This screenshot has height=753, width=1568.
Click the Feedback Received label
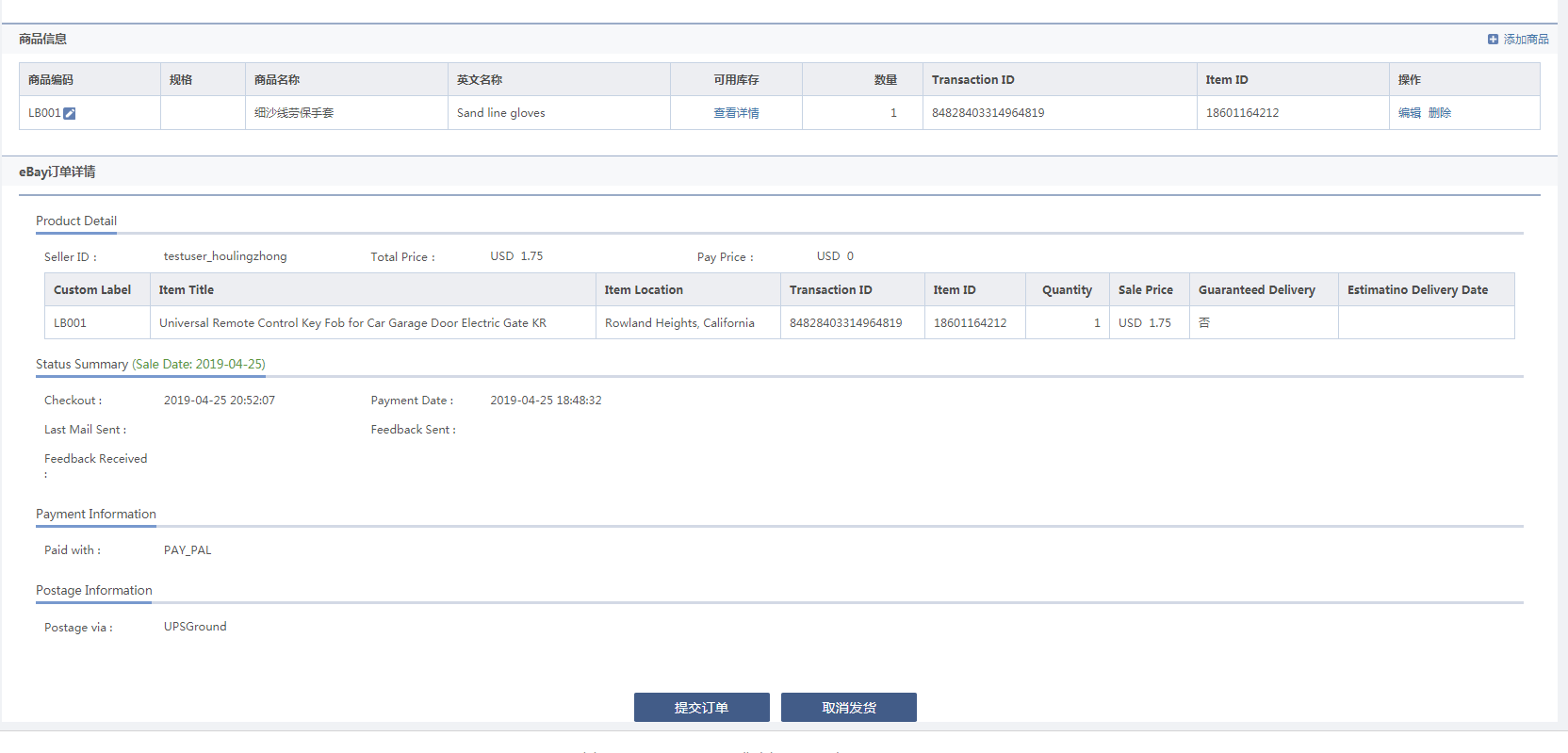[x=95, y=466]
